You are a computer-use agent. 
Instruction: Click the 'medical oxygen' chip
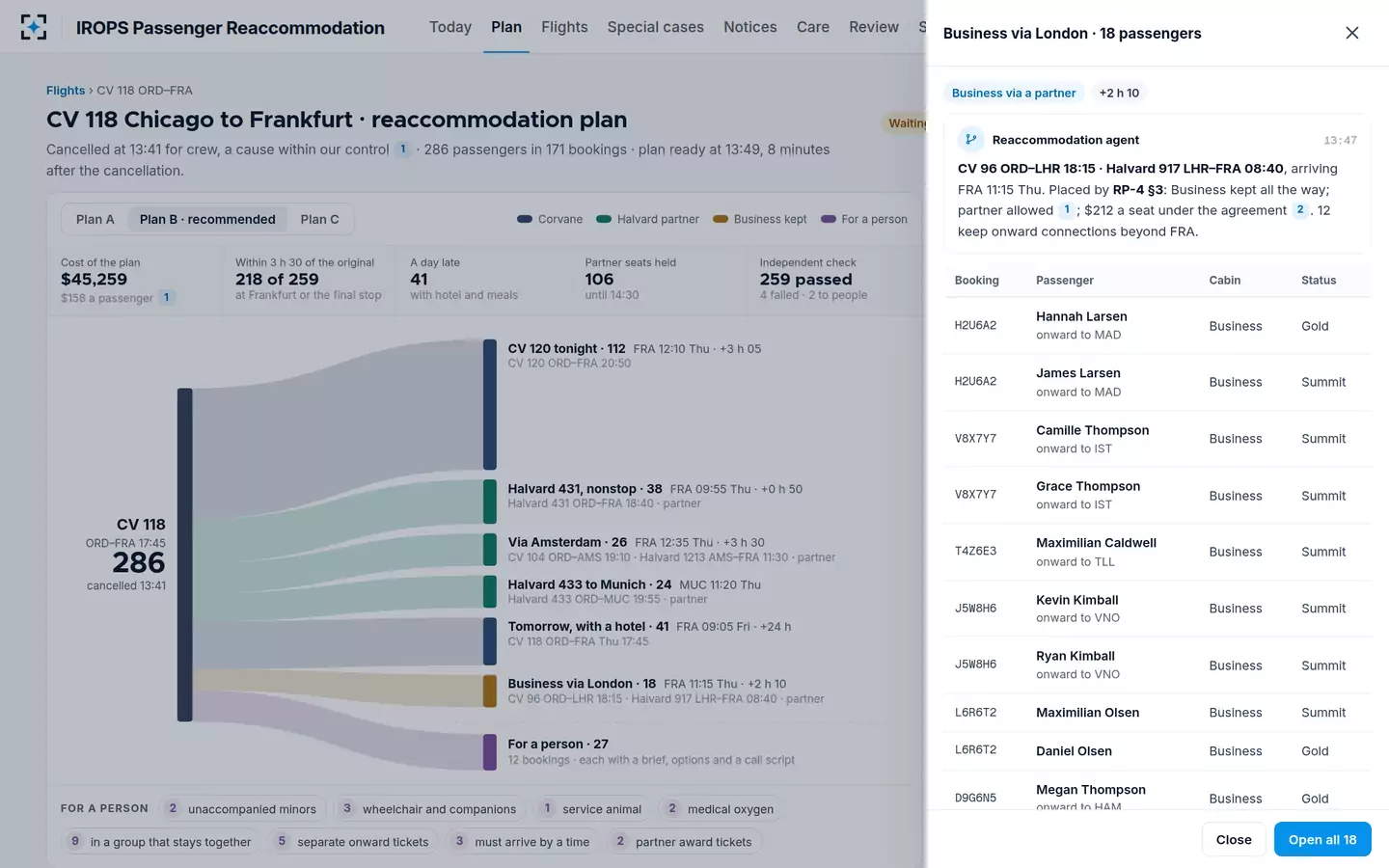coord(720,809)
